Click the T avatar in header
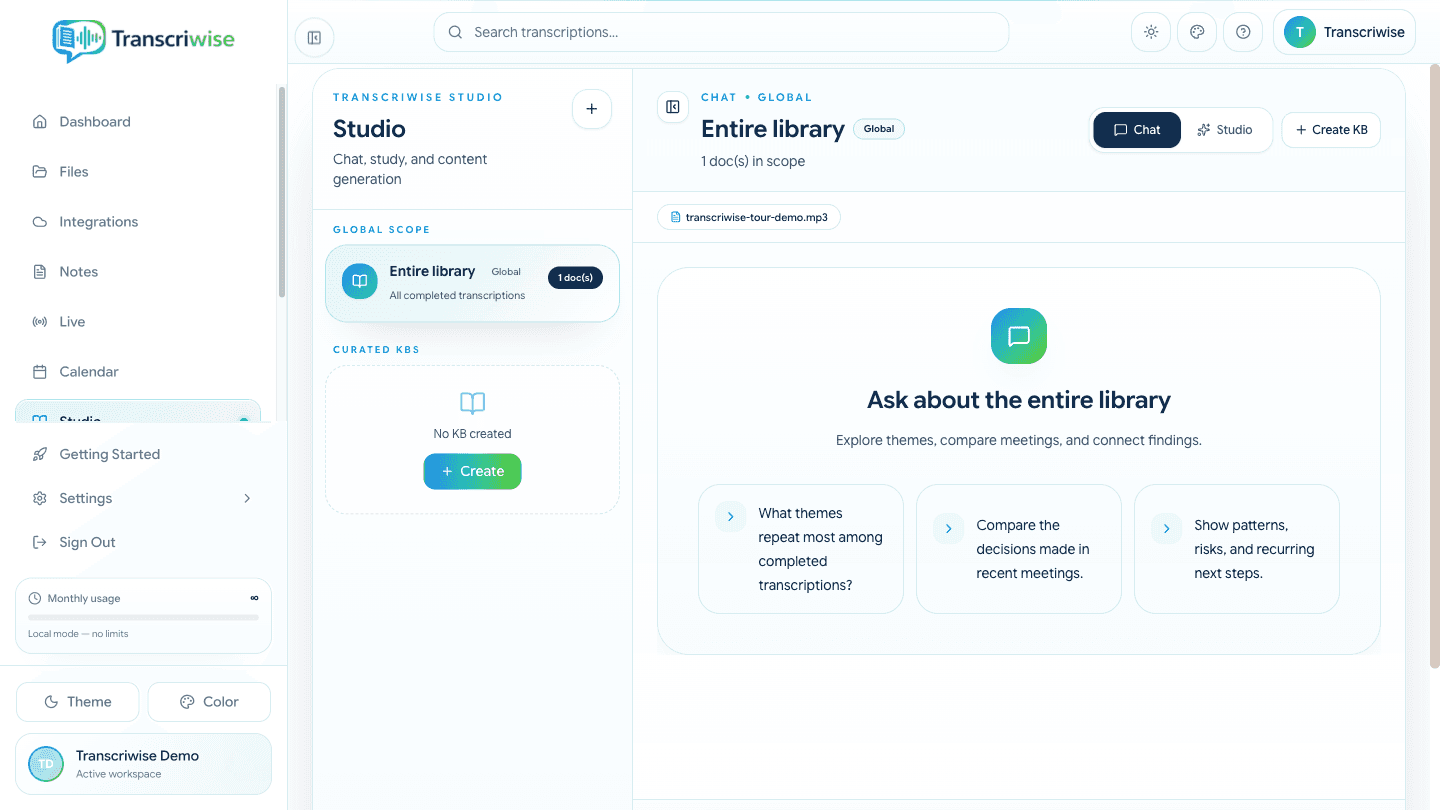The image size is (1440, 810). coord(1300,32)
